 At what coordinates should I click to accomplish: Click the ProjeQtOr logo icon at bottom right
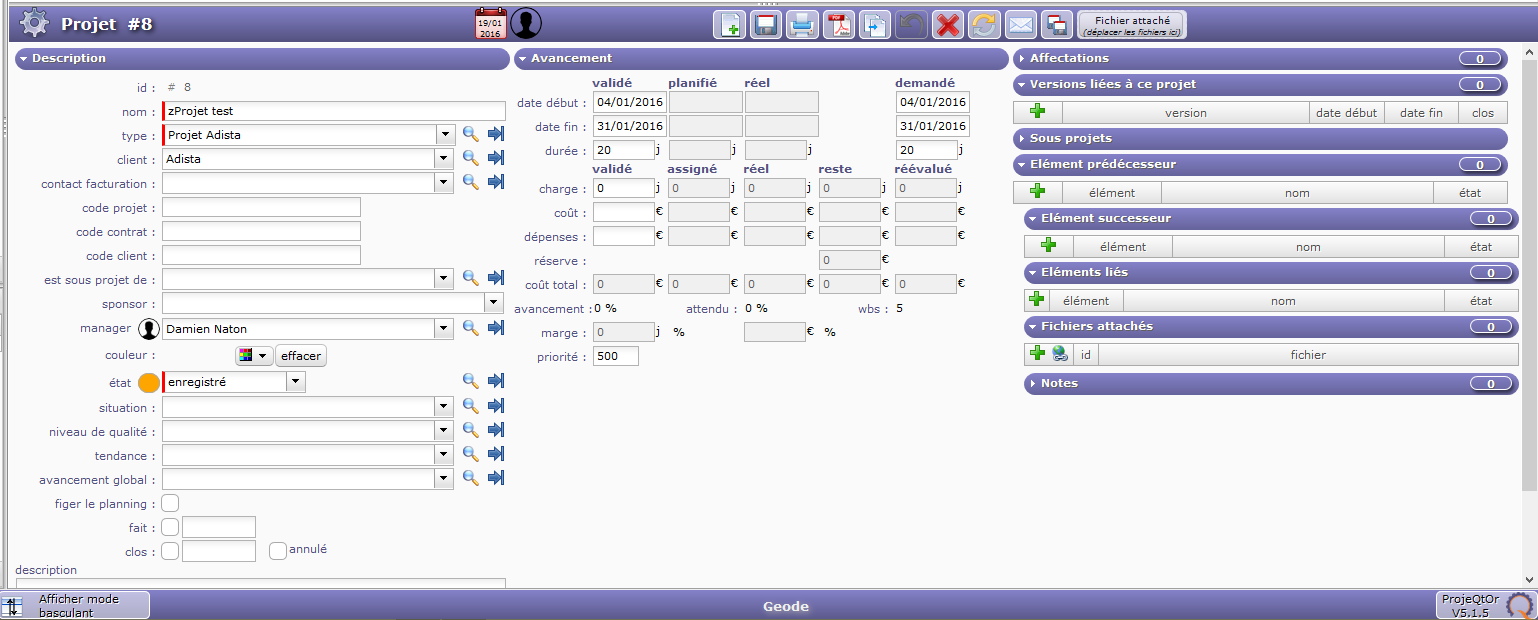[1520, 605]
